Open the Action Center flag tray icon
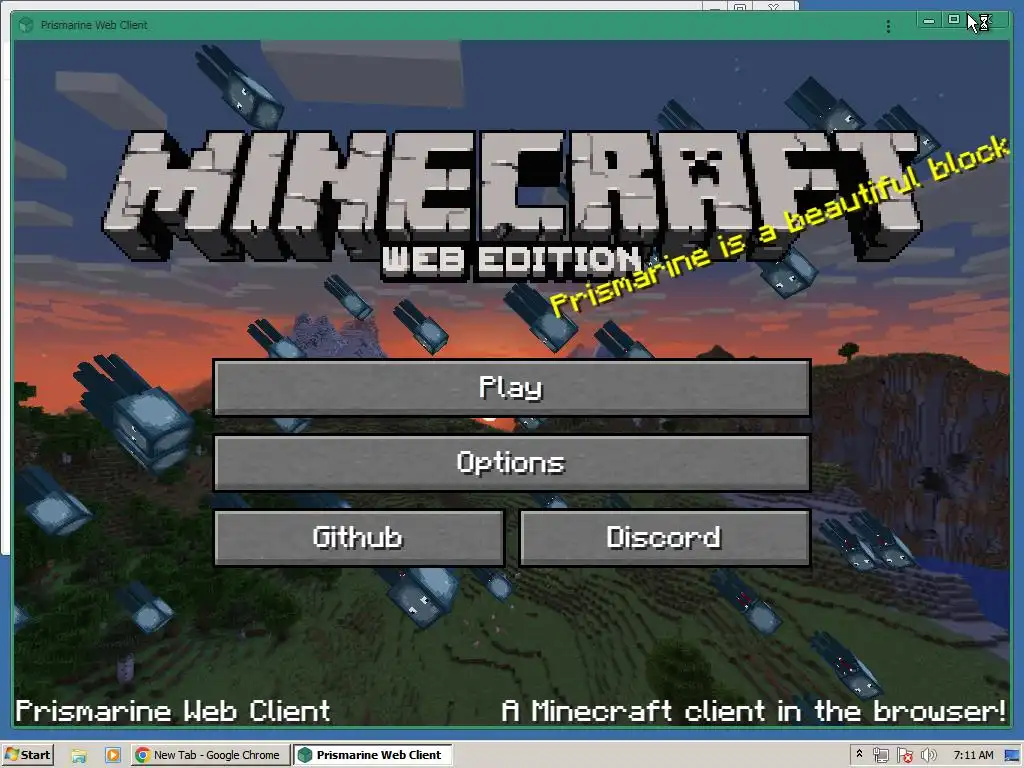1024x768 pixels. click(x=904, y=756)
